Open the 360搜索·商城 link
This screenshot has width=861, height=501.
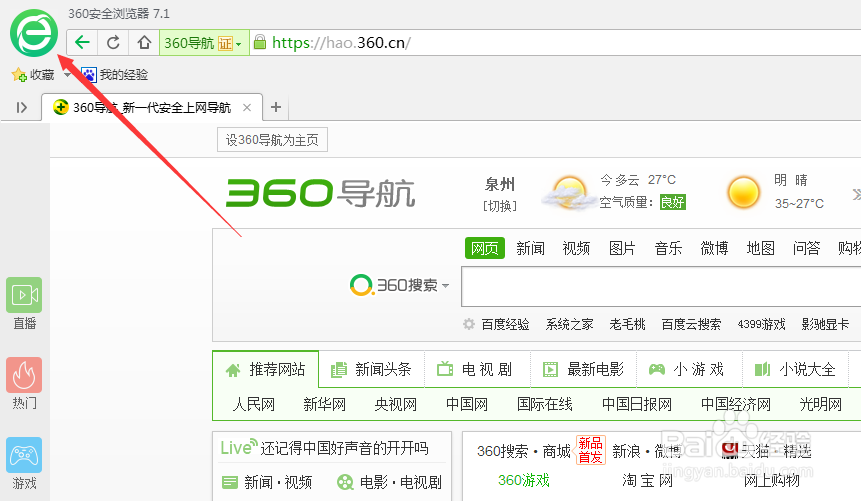pyautogui.click(x=524, y=451)
